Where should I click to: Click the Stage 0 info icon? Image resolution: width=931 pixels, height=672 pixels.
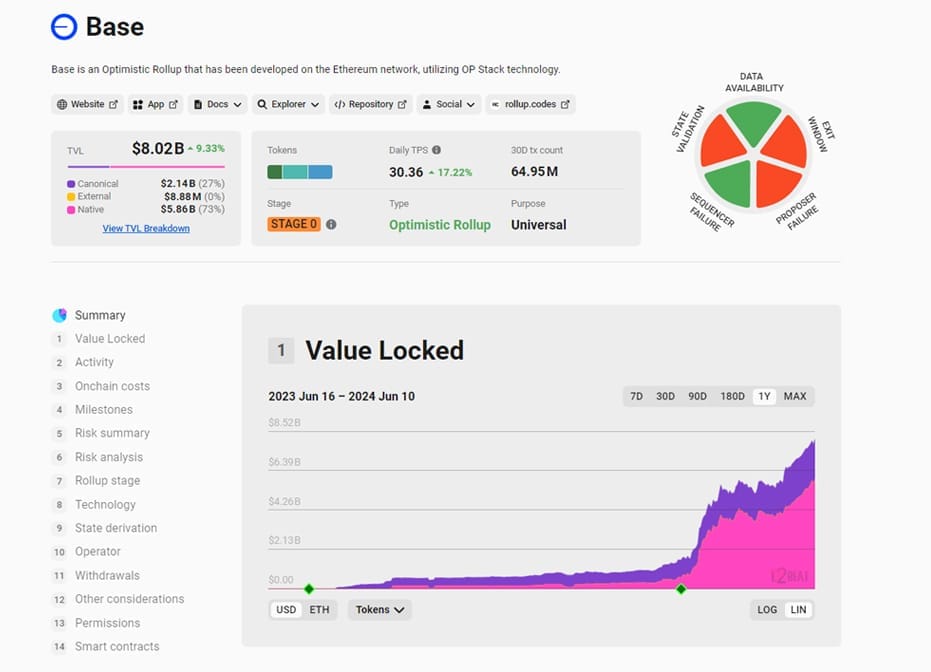[331, 225]
